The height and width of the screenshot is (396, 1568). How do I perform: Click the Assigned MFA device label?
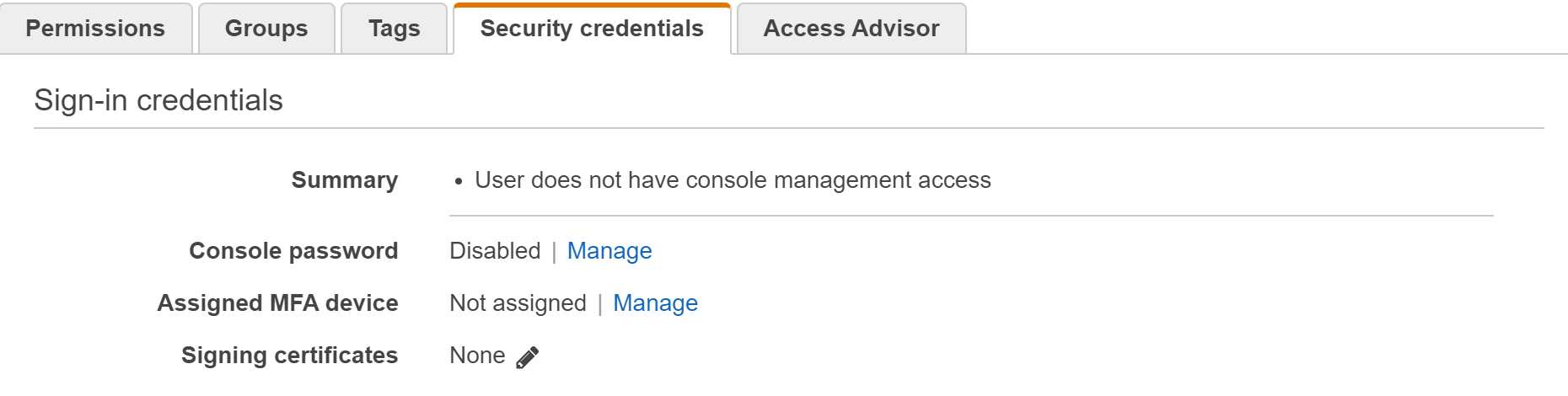point(277,303)
